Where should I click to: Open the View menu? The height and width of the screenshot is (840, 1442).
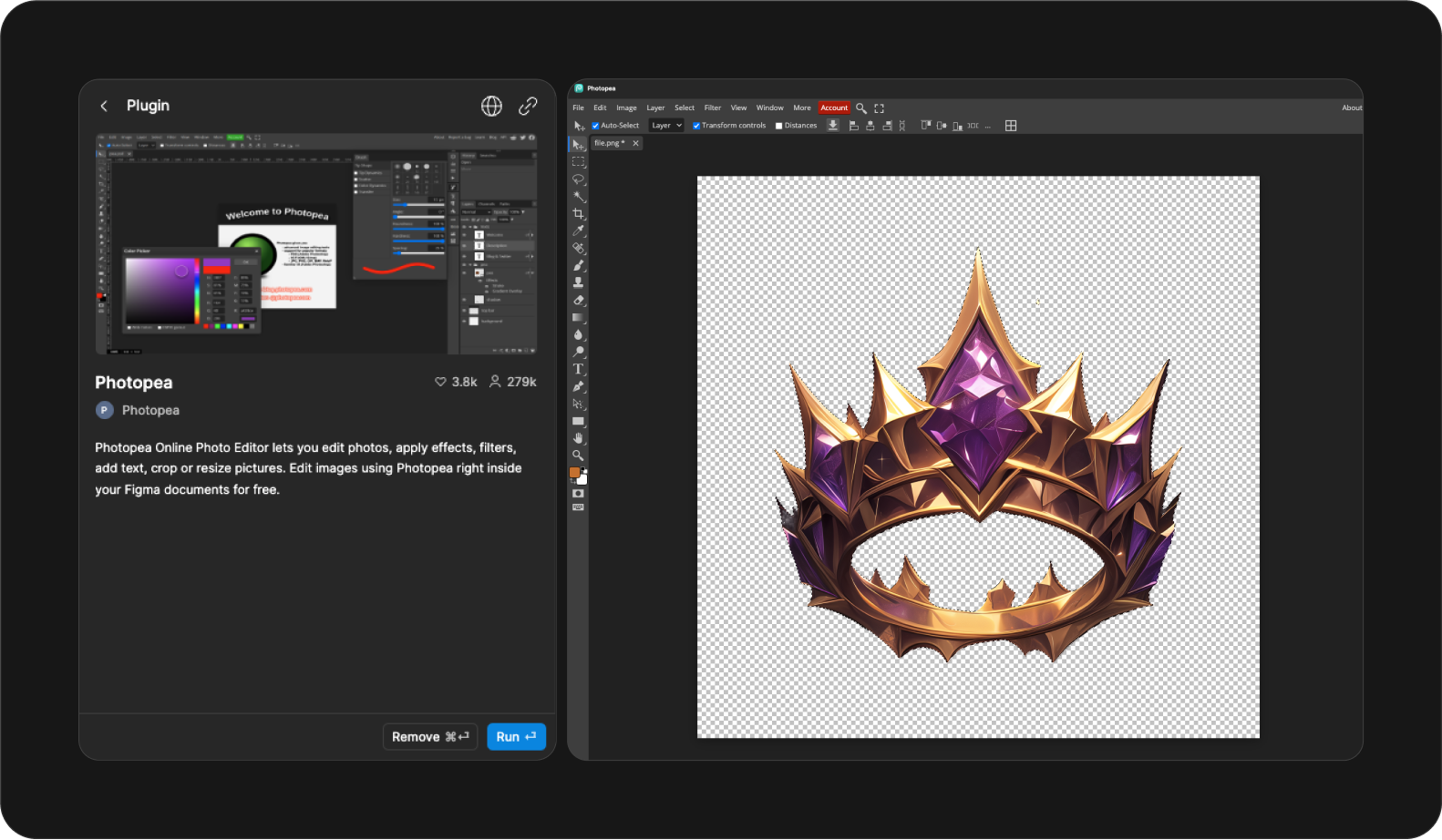pyautogui.click(x=738, y=108)
